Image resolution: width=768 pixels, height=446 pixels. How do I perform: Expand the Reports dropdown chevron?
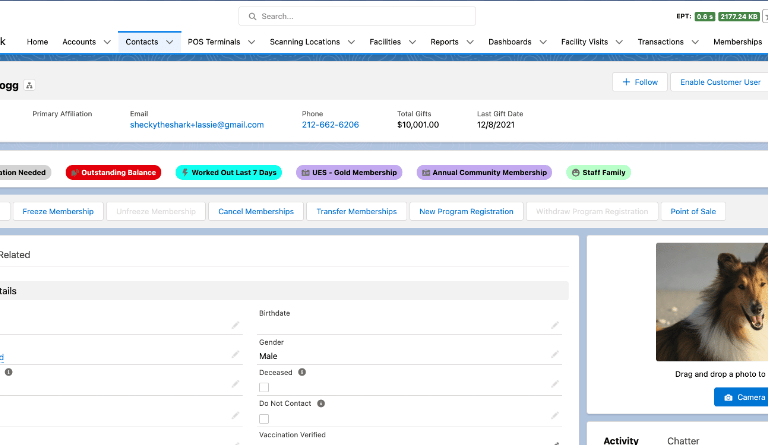click(470, 42)
